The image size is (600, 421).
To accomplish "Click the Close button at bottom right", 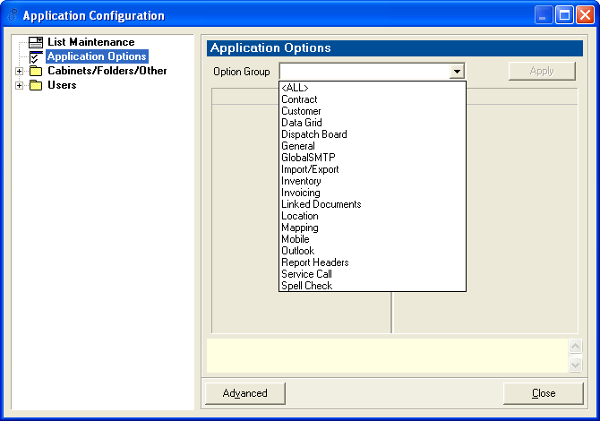I will coord(543,393).
